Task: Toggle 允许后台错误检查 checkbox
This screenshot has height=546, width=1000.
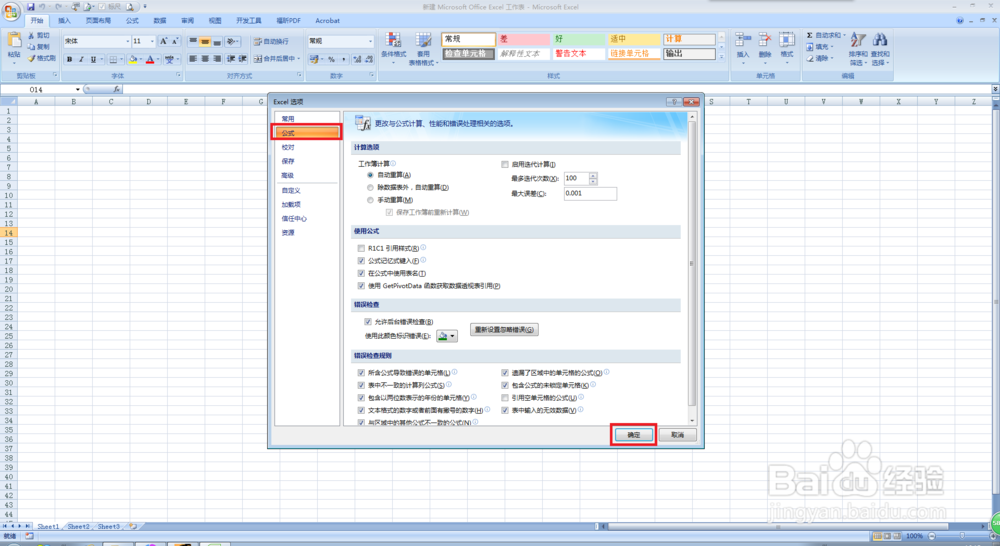Action: pos(367,321)
